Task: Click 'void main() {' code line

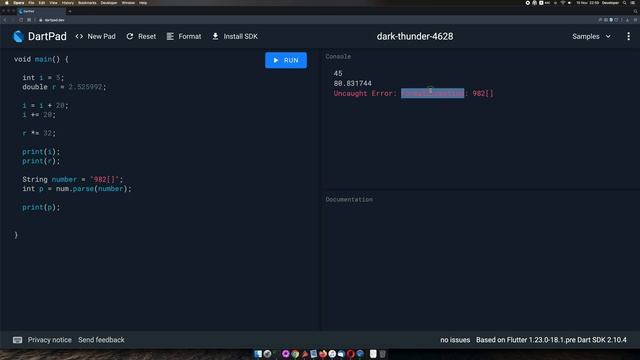Action: [41, 59]
